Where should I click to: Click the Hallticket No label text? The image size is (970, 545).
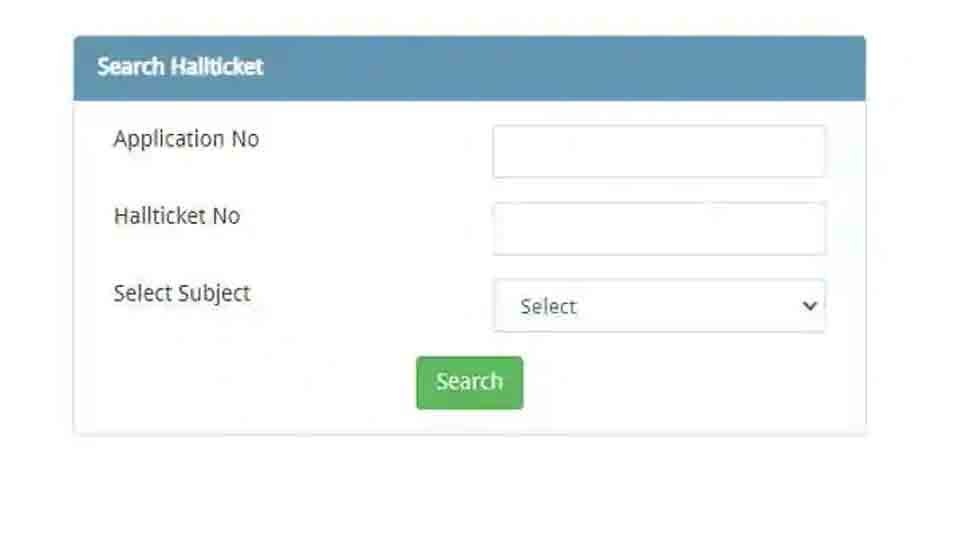click(x=177, y=216)
